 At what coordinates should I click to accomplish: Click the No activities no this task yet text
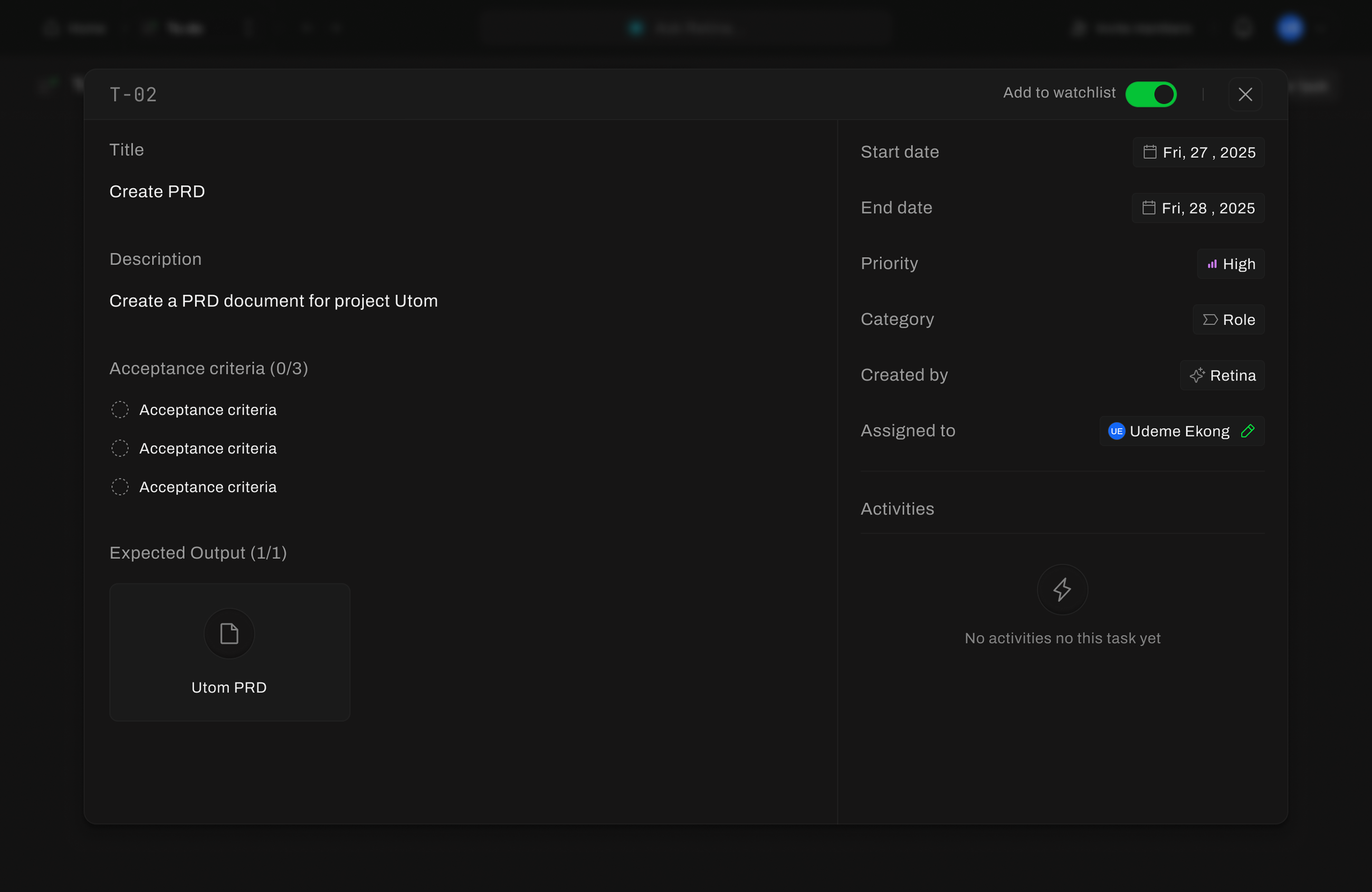tap(1062, 638)
